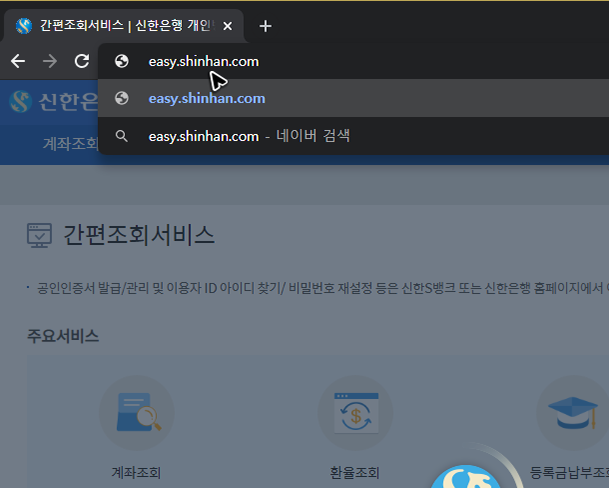
Task: Click the 계좌조회 label under the icon
Action: pyautogui.click(x=136, y=472)
